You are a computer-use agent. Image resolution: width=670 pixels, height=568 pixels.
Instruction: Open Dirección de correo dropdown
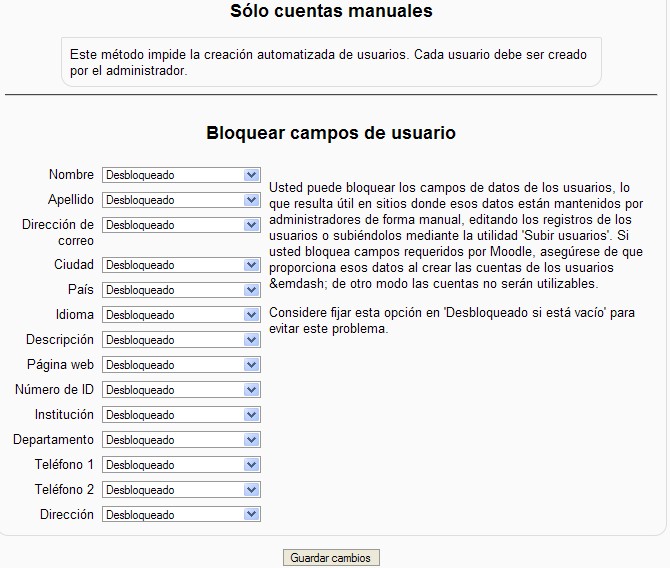point(181,225)
